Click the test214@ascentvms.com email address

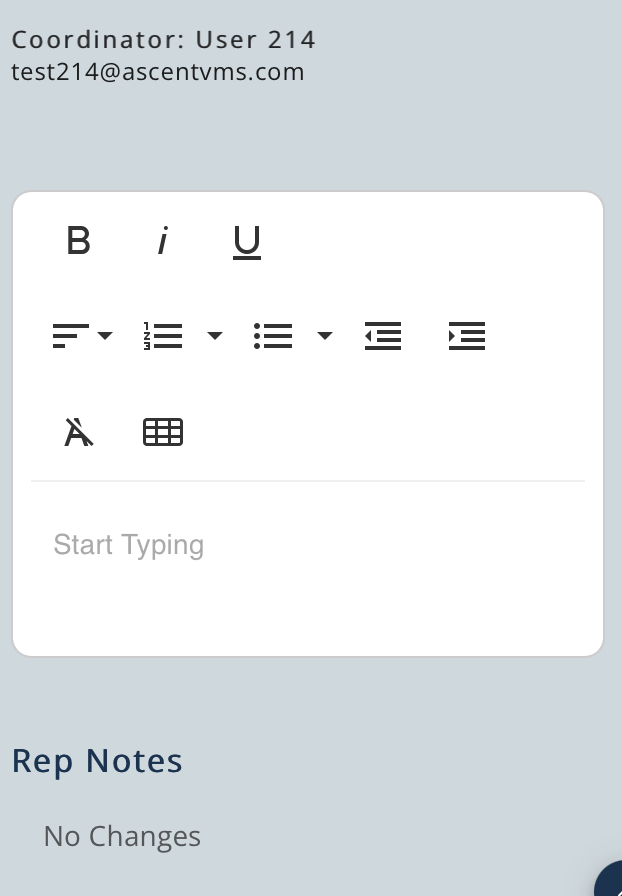pos(158,72)
